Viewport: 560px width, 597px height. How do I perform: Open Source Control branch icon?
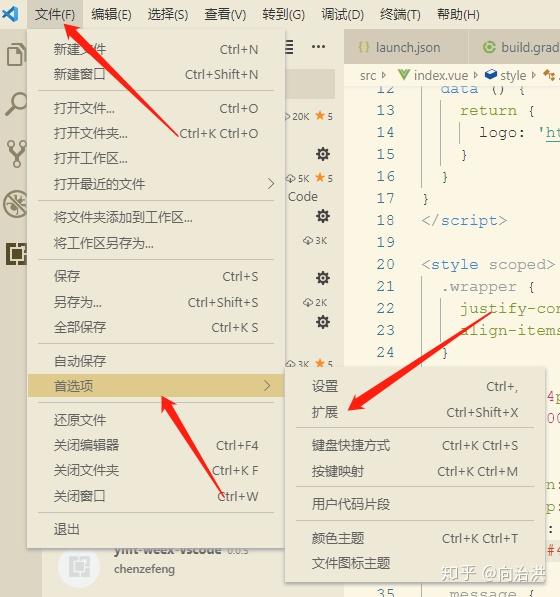(16, 153)
